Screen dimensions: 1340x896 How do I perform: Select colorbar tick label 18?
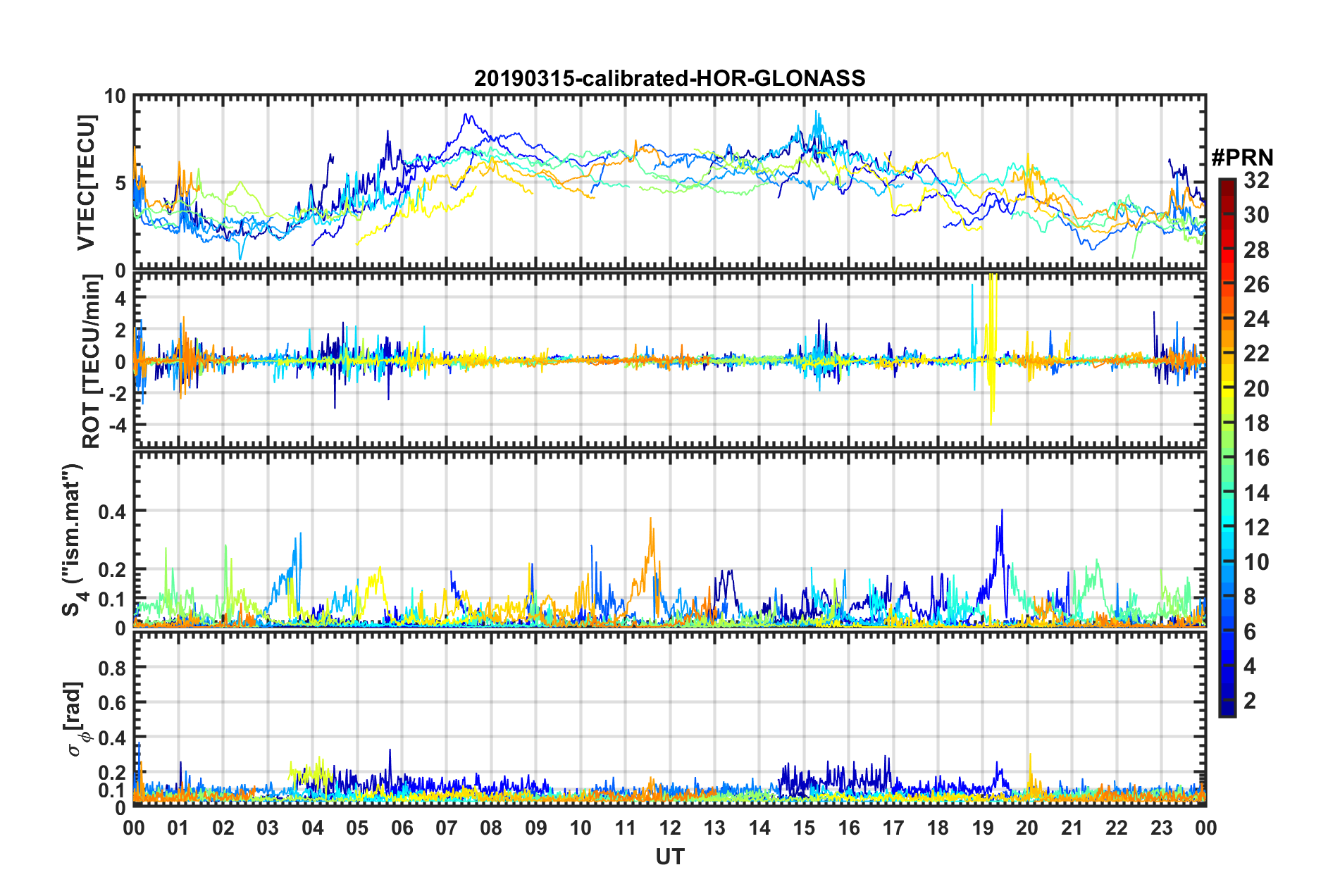(x=1256, y=423)
